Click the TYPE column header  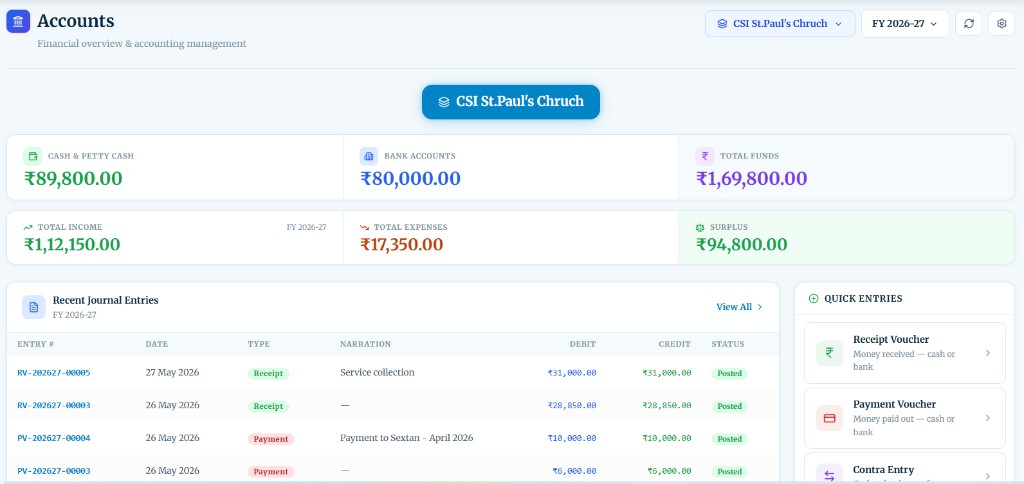[259, 344]
